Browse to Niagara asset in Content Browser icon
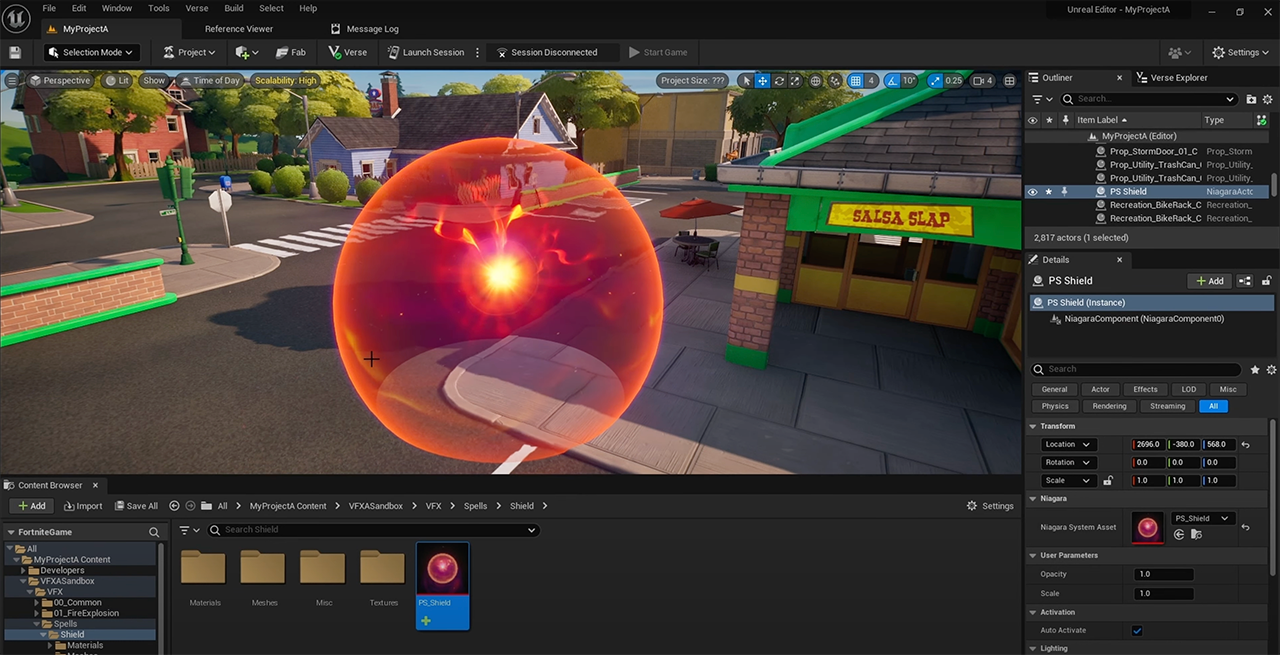This screenshot has height=655, width=1280. (x=1196, y=534)
